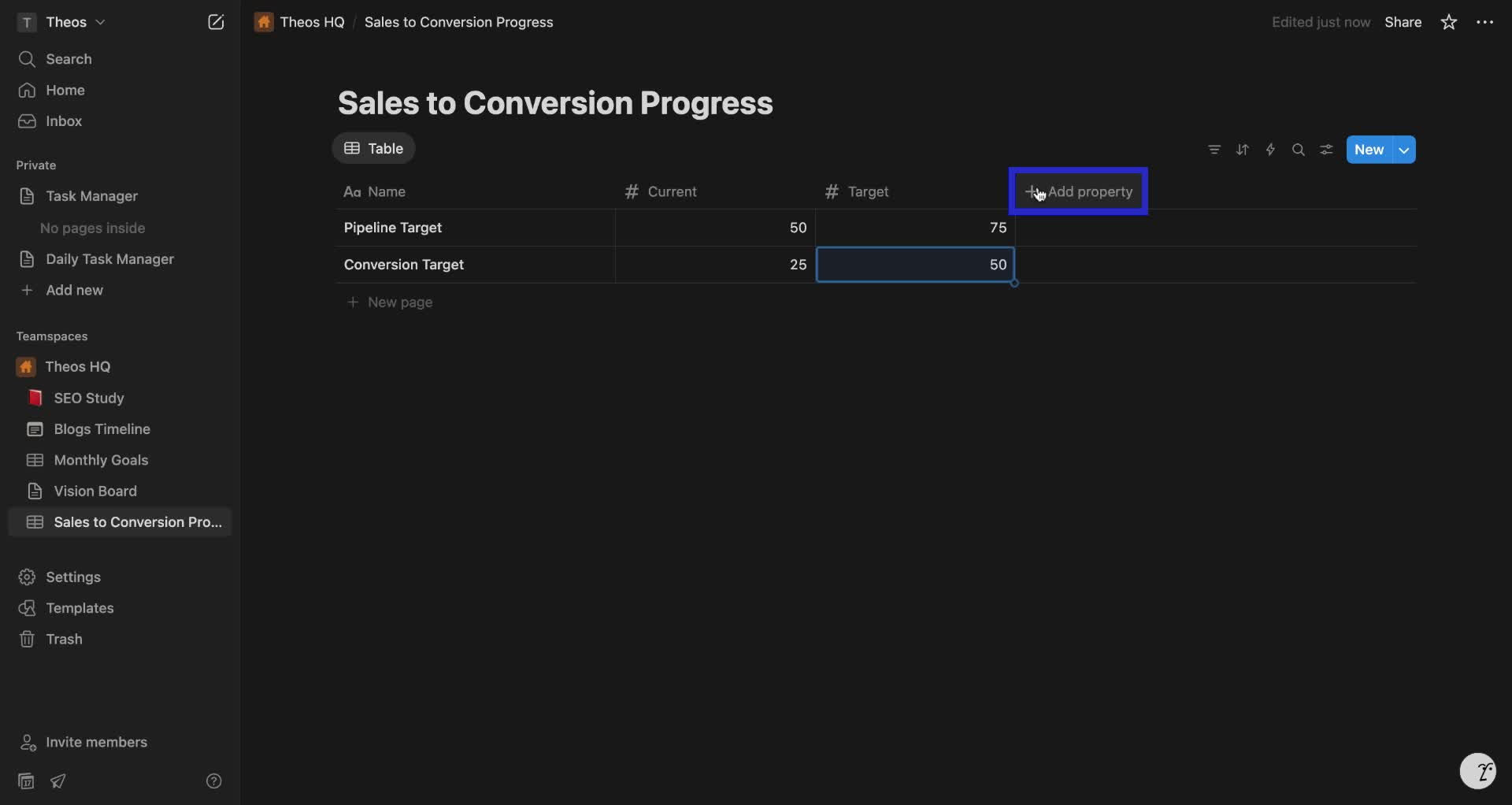Favorite this page with the star icon
The width and height of the screenshot is (1512, 805).
tap(1449, 22)
